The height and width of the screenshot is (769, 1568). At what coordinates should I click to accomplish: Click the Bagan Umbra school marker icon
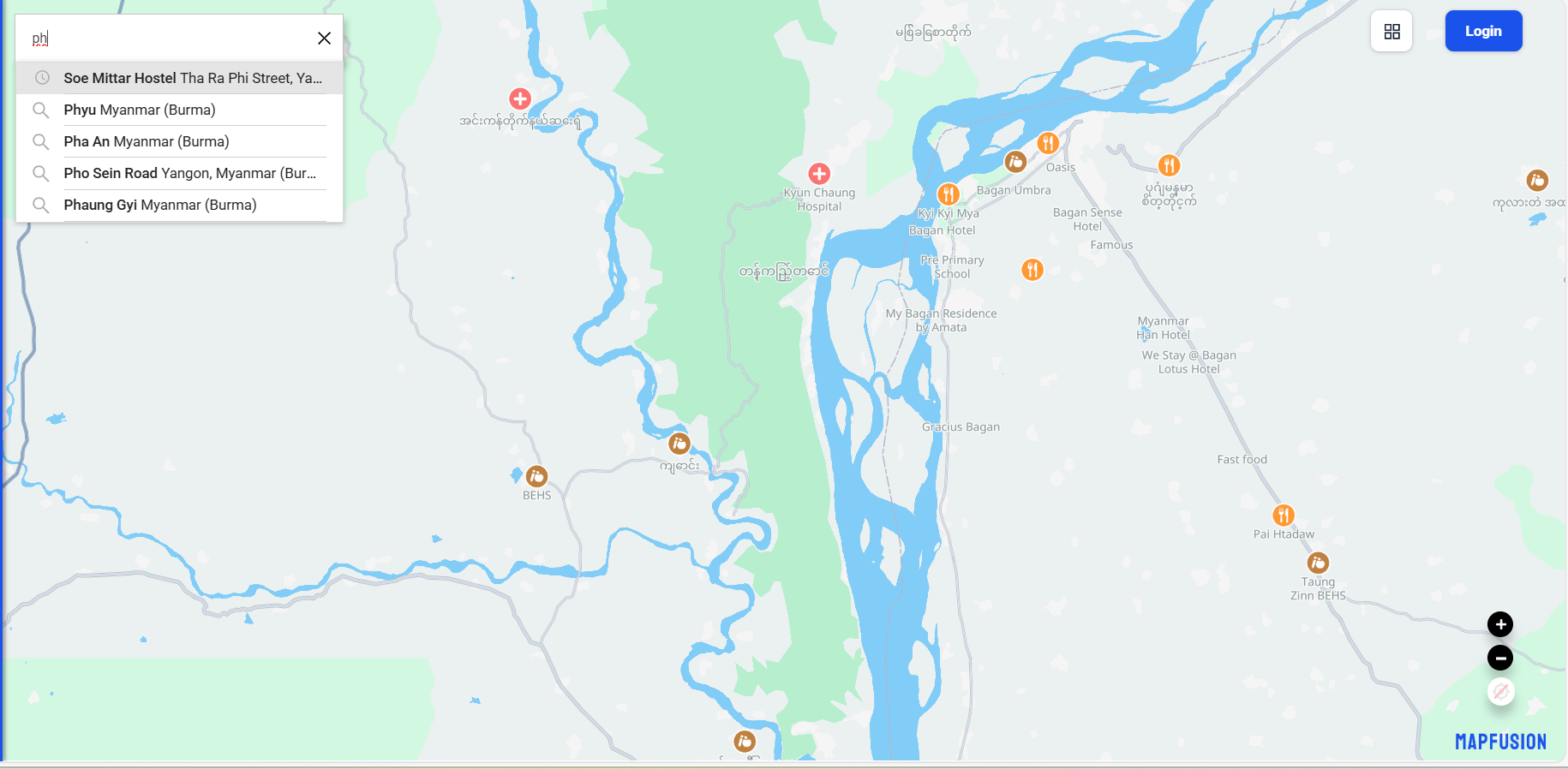click(1015, 161)
